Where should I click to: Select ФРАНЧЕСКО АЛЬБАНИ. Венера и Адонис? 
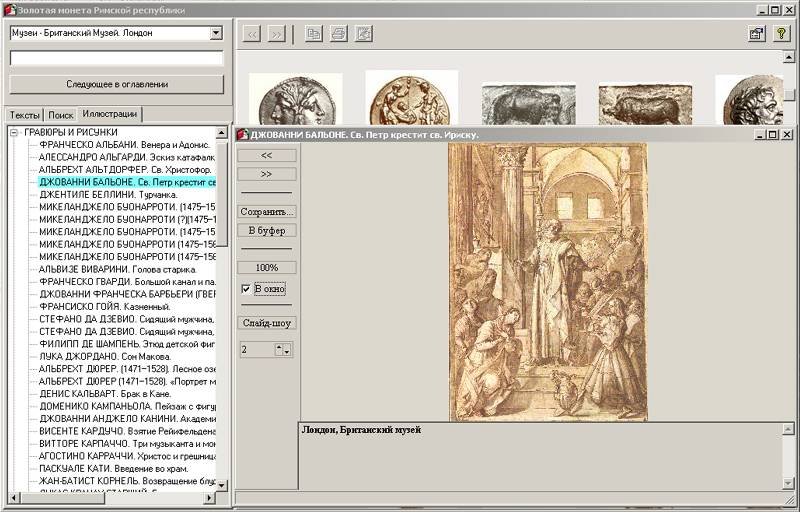click(124, 145)
